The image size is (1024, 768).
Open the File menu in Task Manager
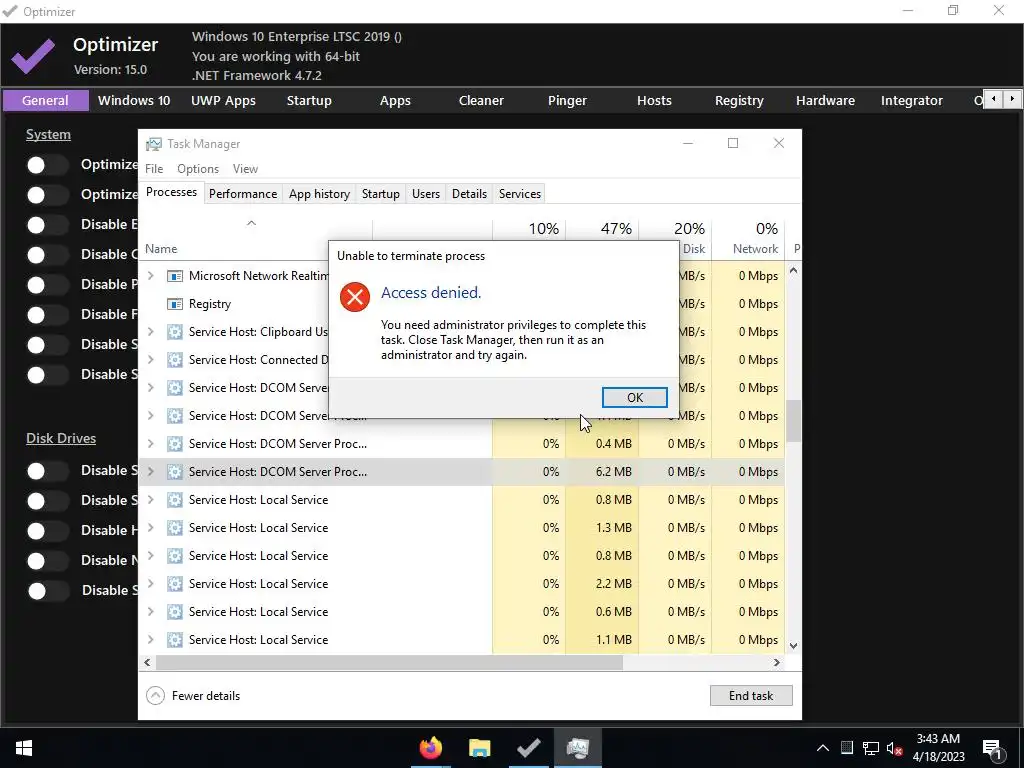tap(154, 168)
